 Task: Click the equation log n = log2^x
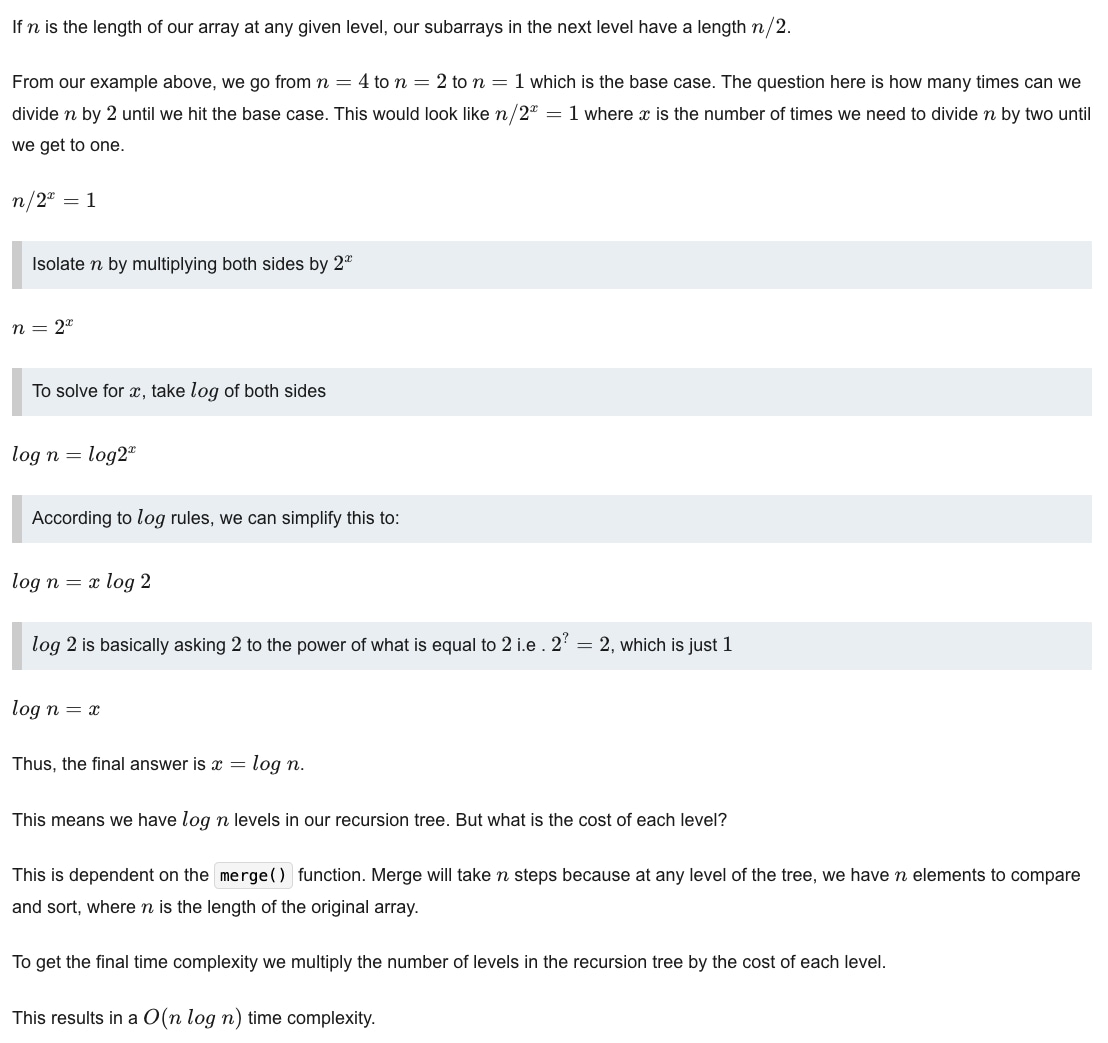[74, 454]
